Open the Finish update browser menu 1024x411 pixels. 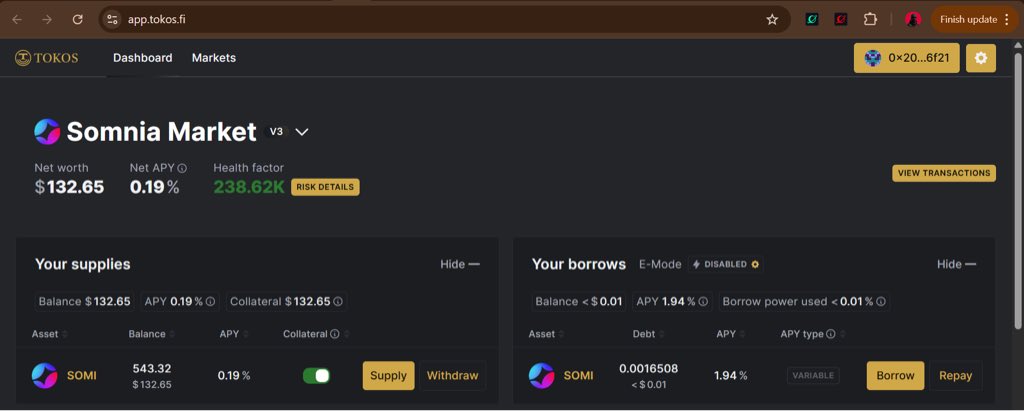pos(974,20)
